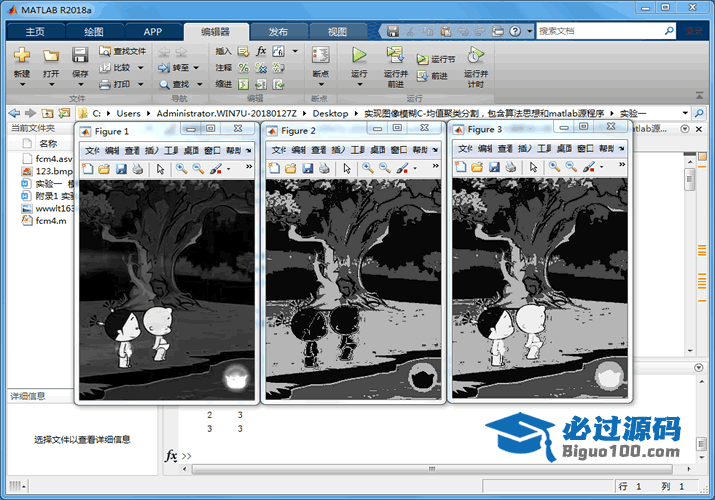Expand the Figure 1 toolbar overflow chevron
This screenshot has width=715, height=500.
click(249, 167)
